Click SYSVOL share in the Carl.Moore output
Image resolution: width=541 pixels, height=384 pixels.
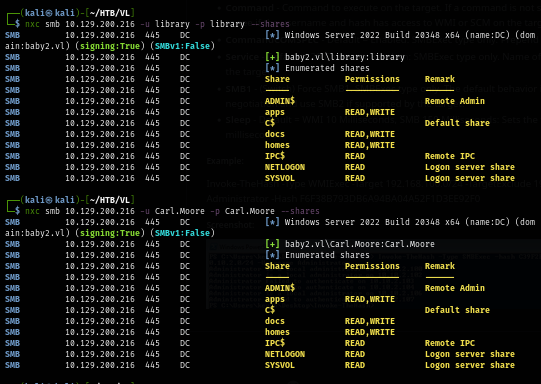click(x=280, y=365)
